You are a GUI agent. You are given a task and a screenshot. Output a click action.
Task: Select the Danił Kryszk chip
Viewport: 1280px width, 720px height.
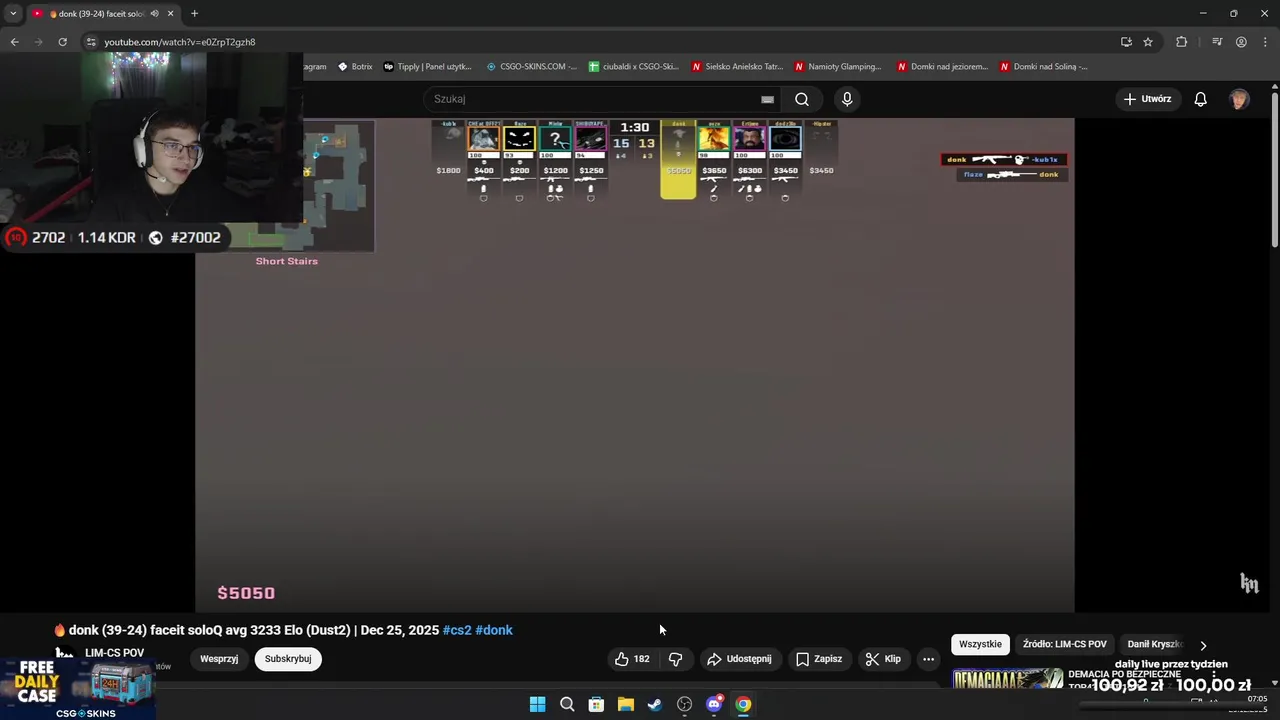(x=1155, y=644)
